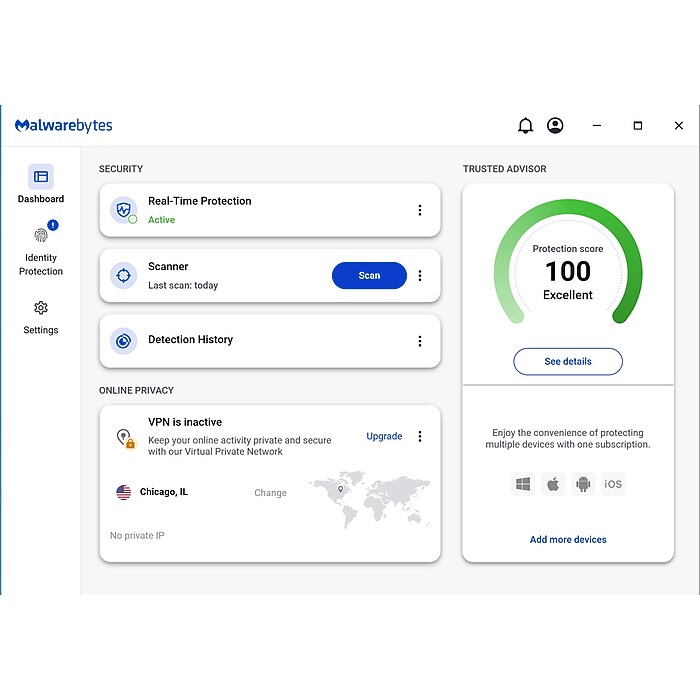Screen dimensions: 700x700
Task: Click the Detection History icon
Action: pyautogui.click(x=123, y=340)
